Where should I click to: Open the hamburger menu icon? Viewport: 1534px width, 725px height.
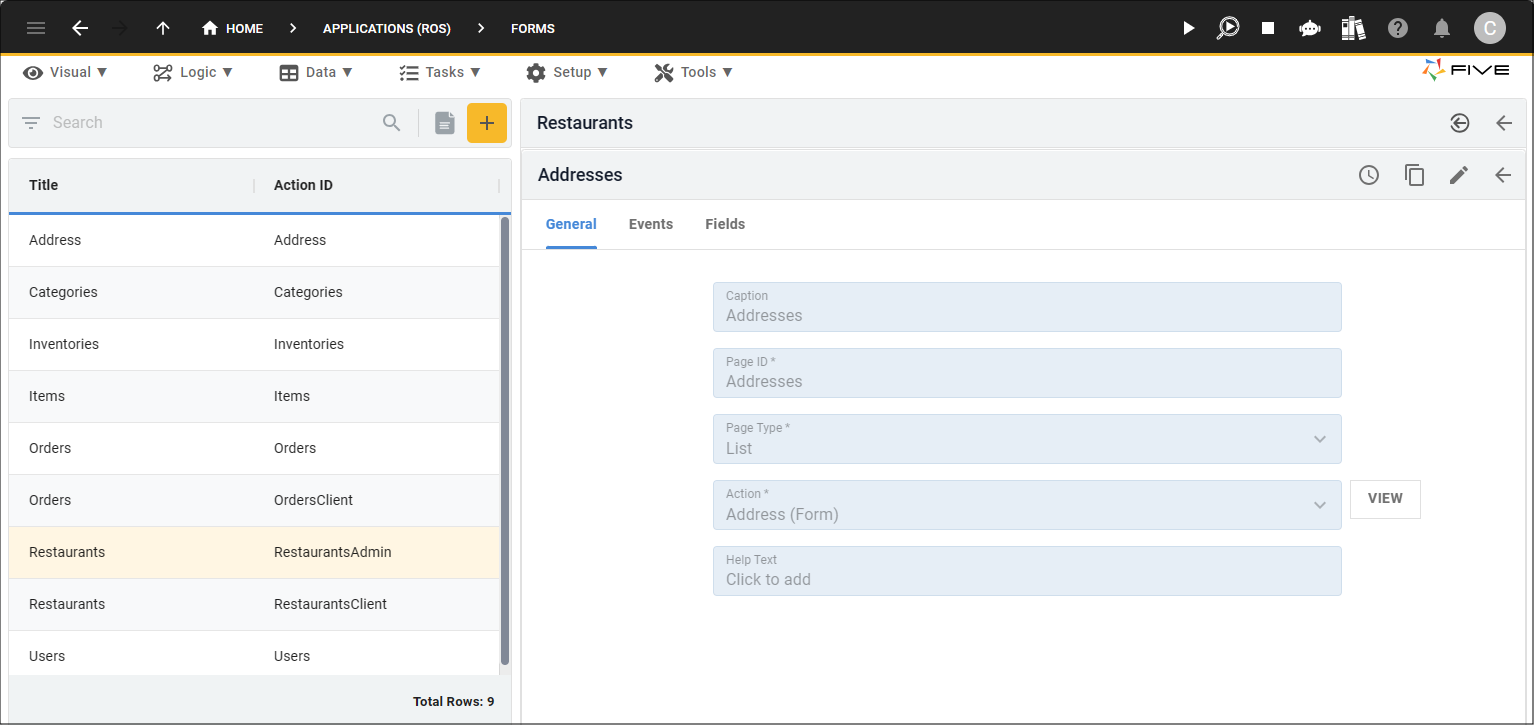(36, 28)
